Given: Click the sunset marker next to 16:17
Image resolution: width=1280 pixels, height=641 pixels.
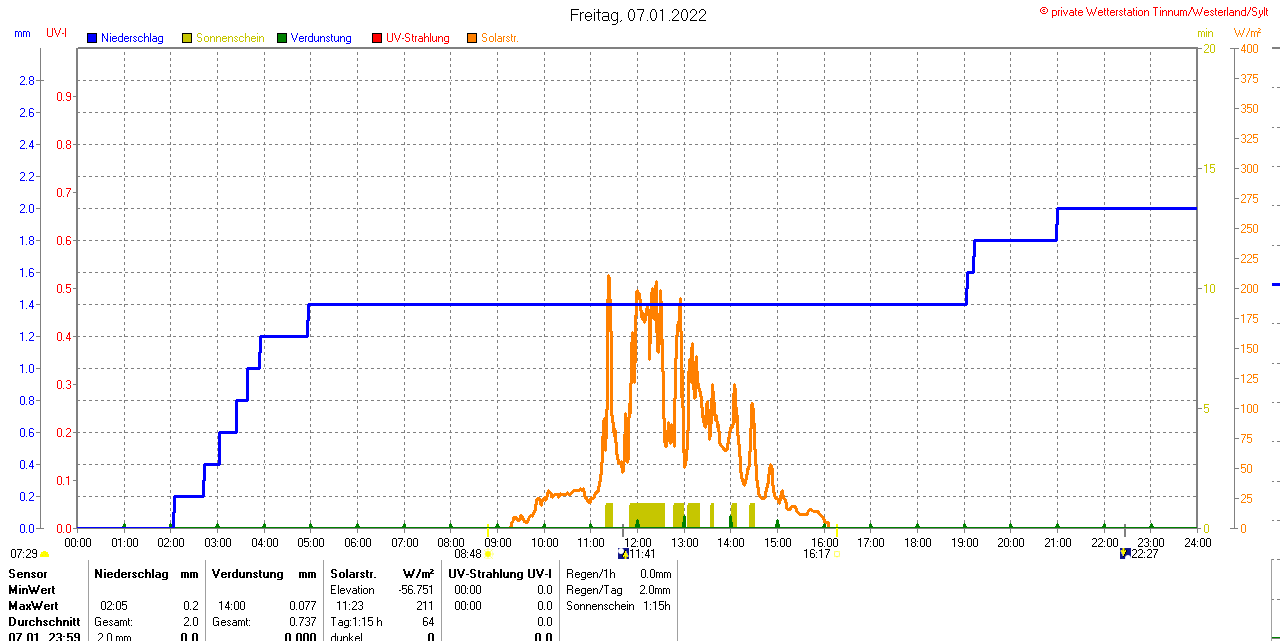Looking at the screenshot, I should (x=836, y=554).
